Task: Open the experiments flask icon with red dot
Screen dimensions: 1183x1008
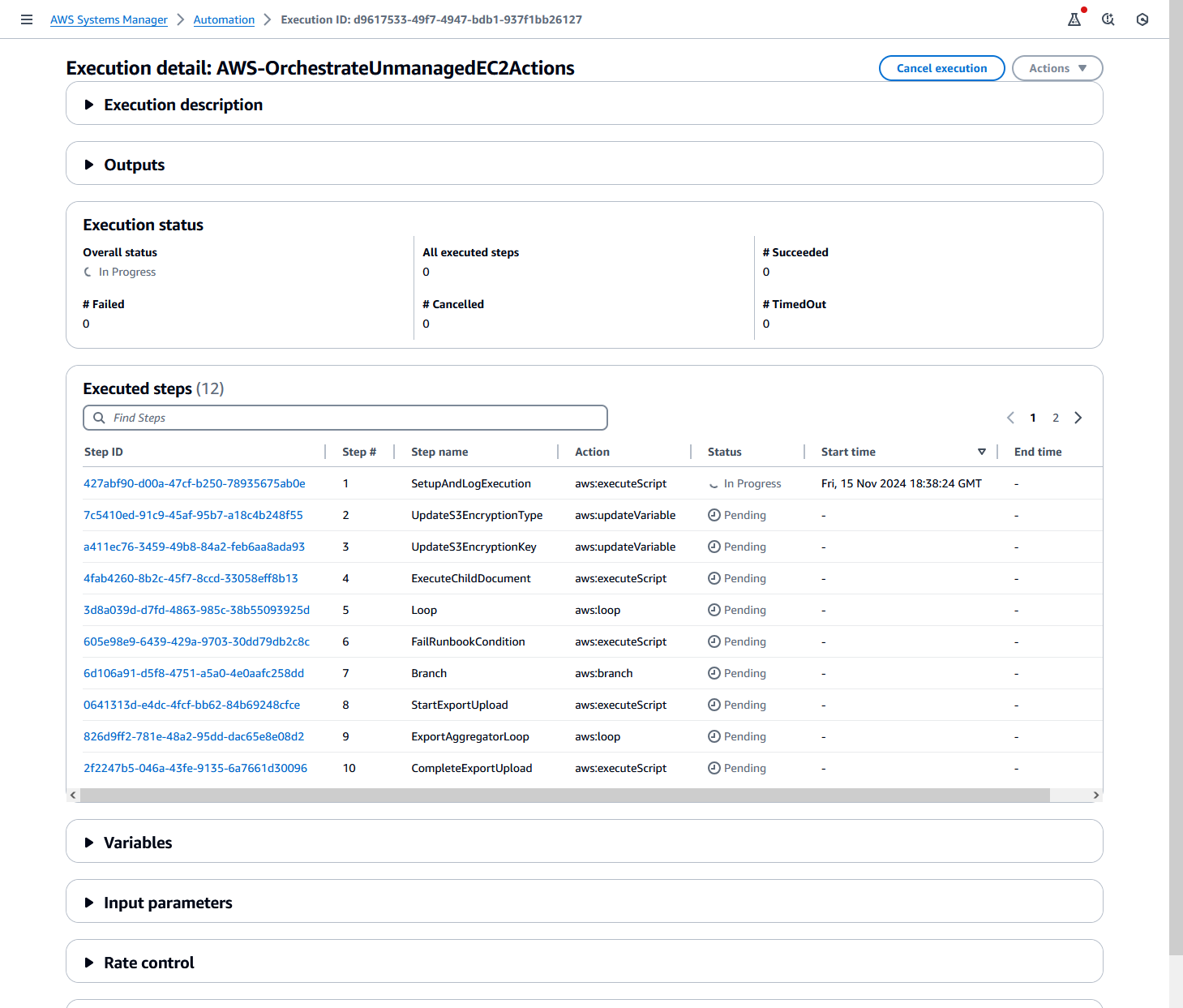Action: point(1074,19)
